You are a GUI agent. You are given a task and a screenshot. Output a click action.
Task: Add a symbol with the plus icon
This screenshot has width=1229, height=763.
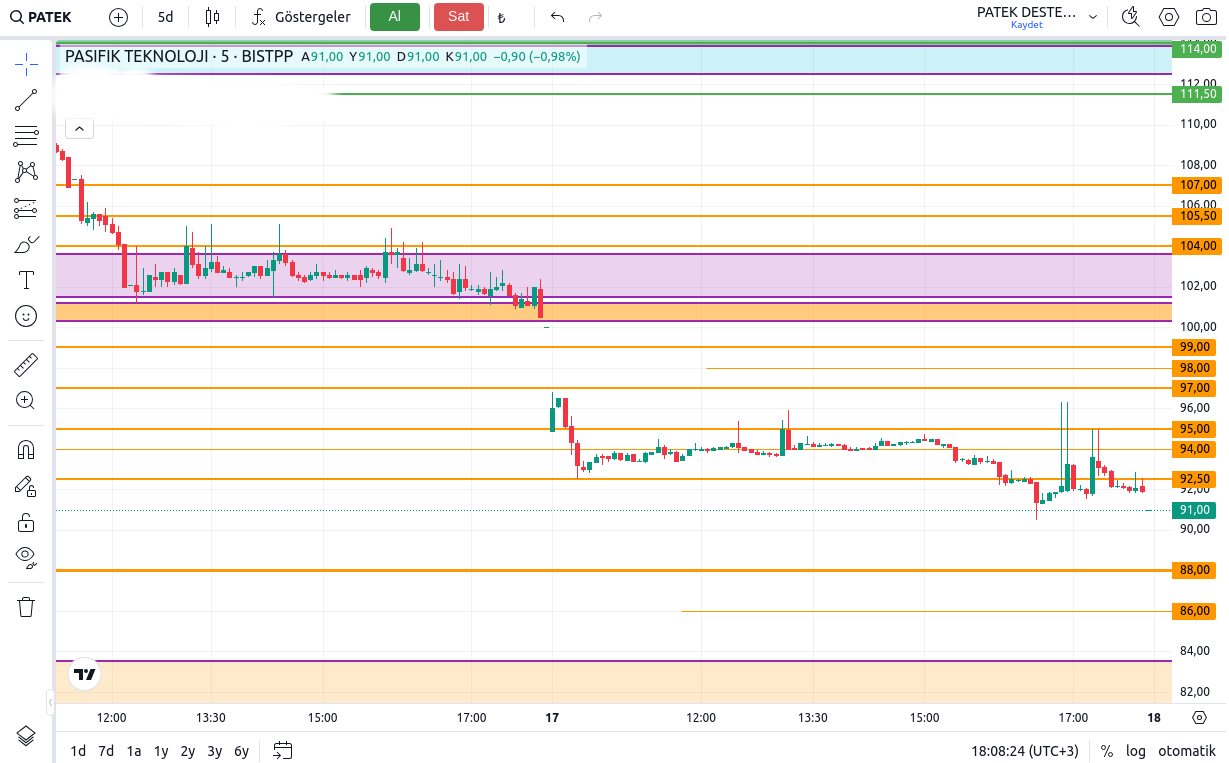(118, 17)
